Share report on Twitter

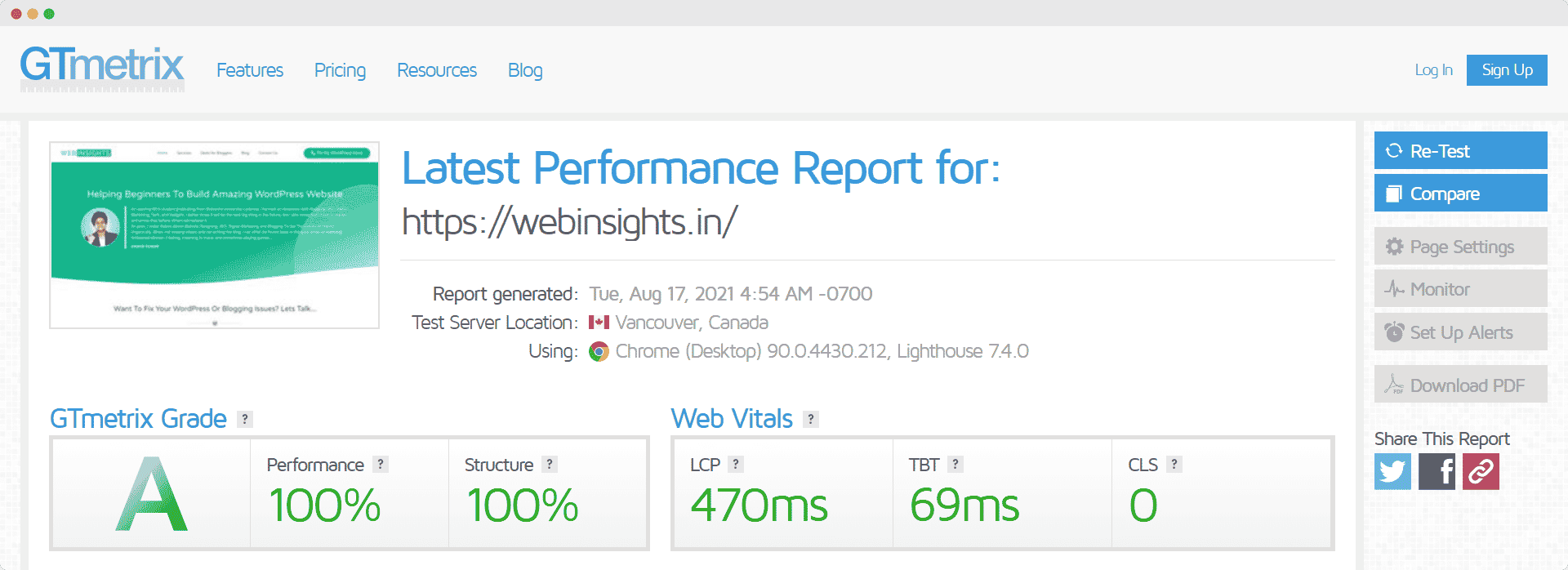(1392, 471)
